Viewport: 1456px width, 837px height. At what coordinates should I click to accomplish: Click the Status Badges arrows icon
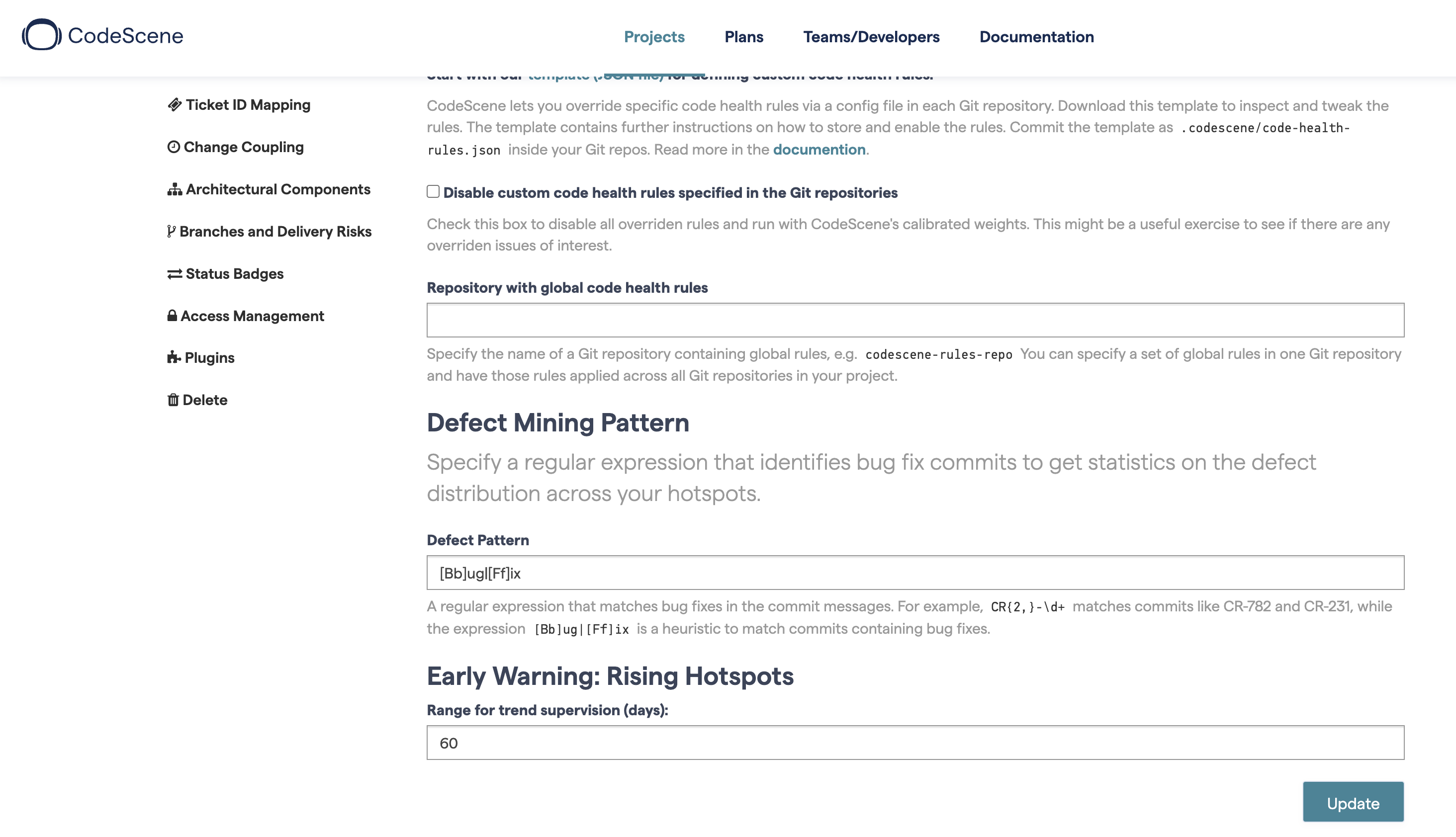point(175,273)
